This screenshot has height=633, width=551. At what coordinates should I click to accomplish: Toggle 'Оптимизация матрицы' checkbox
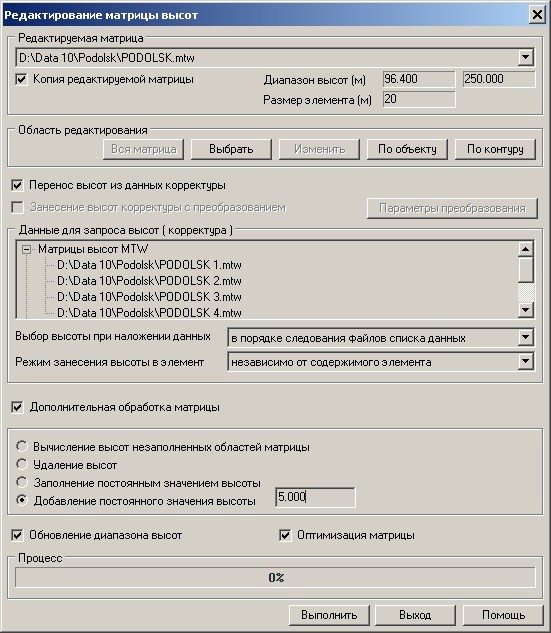point(285,535)
